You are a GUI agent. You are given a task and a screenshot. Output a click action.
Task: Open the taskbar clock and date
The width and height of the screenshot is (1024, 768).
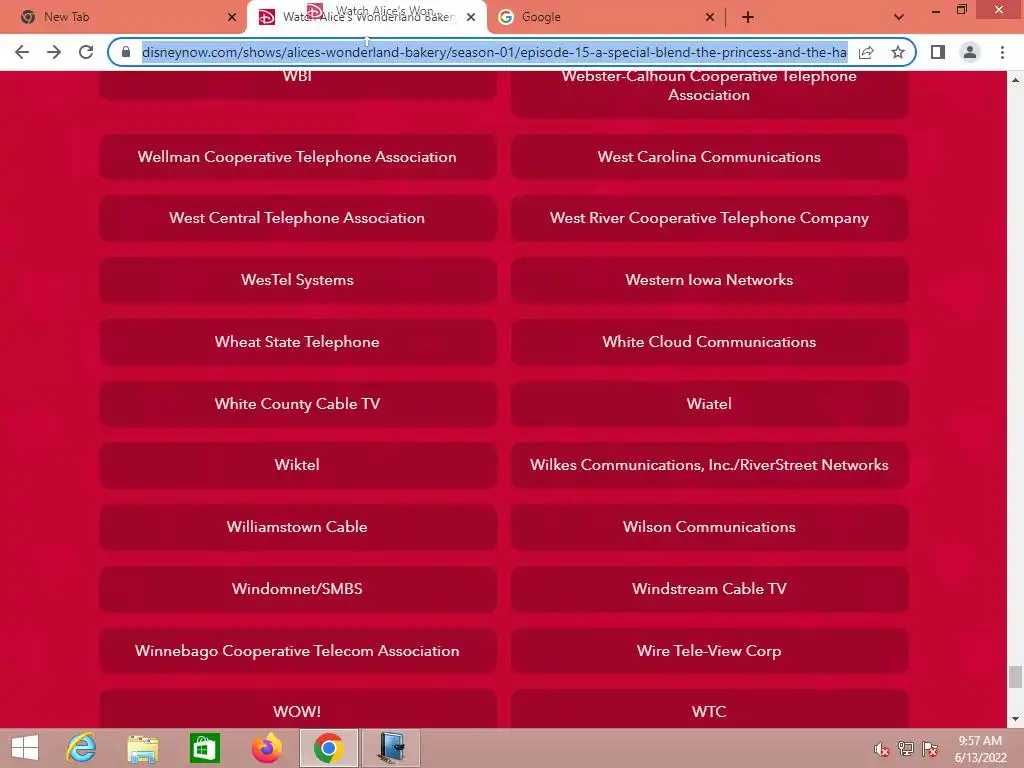980,749
